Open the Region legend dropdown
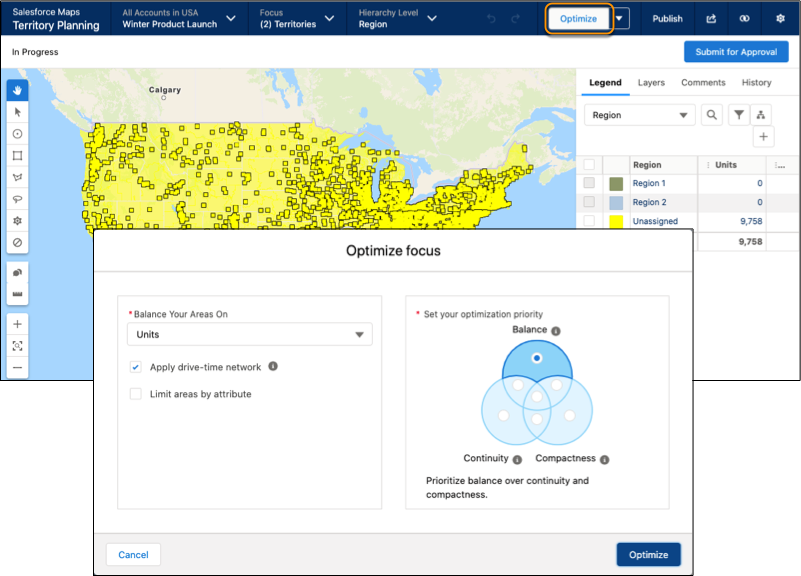Image resolution: width=801 pixels, height=576 pixels. (x=640, y=115)
